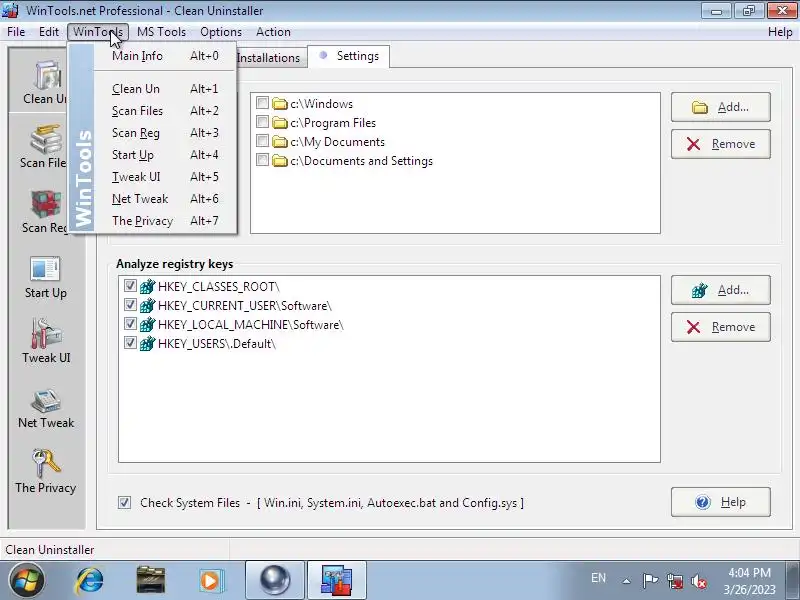The image size is (800, 600).
Task: Toggle Check System Files checkbox
Action: pos(124,503)
